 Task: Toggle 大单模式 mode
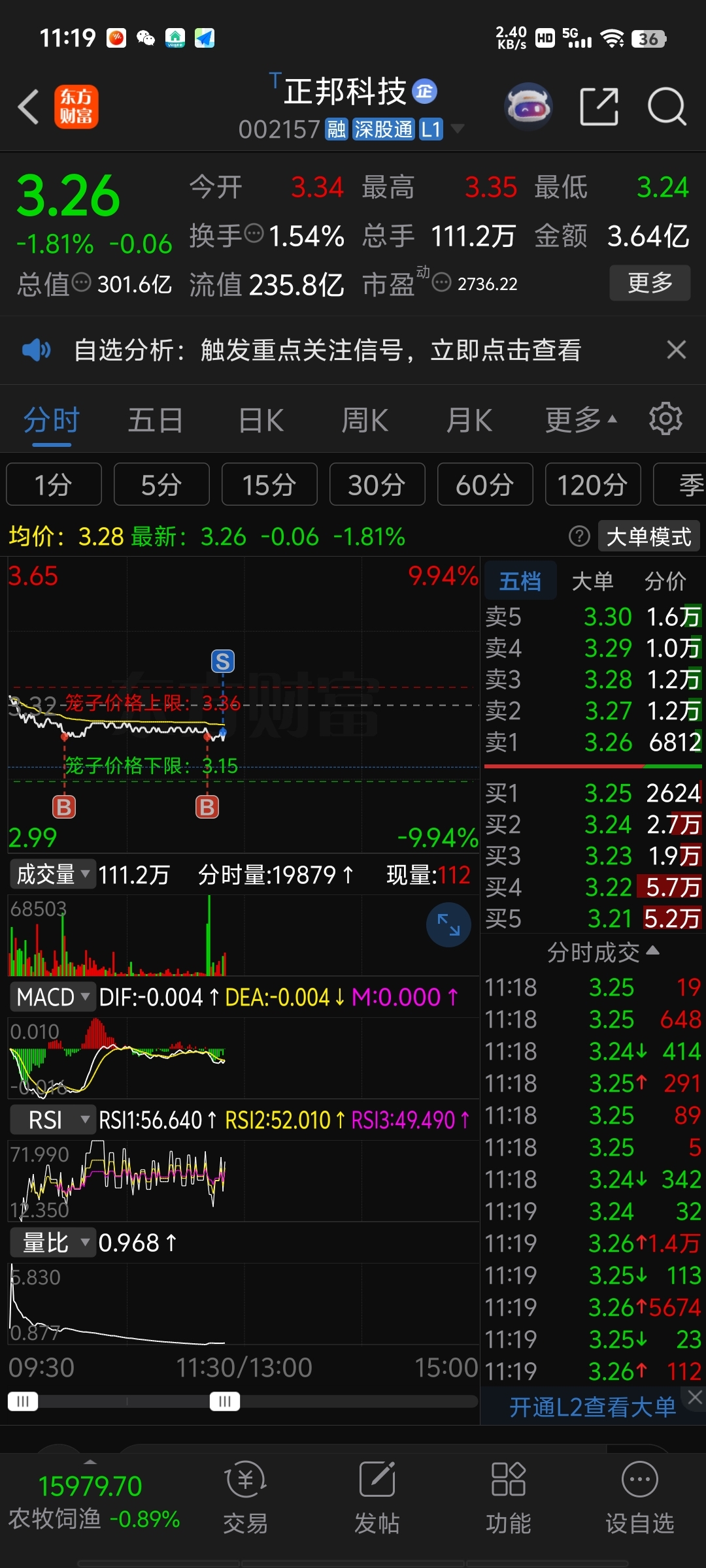click(x=648, y=536)
